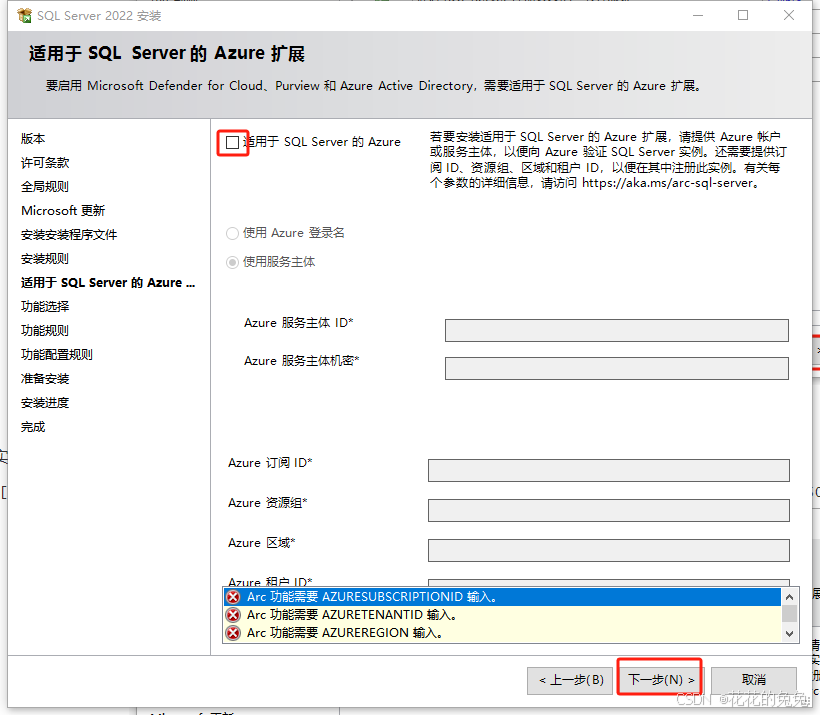Click the SQL Server setup box icon in title bar
The width and height of the screenshot is (820, 715).
(24, 16)
